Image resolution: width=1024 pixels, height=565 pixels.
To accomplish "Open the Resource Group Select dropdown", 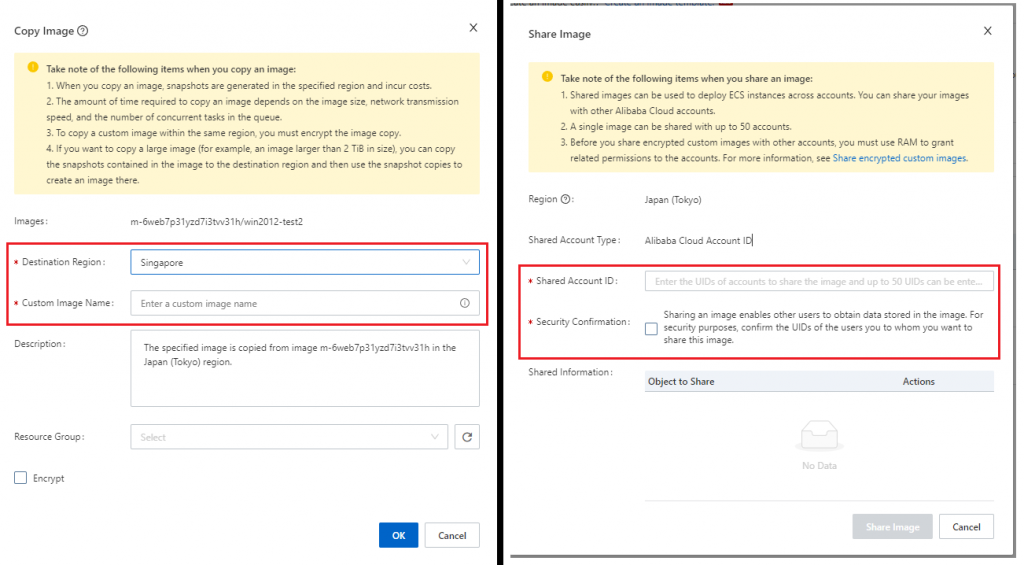I will [289, 437].
